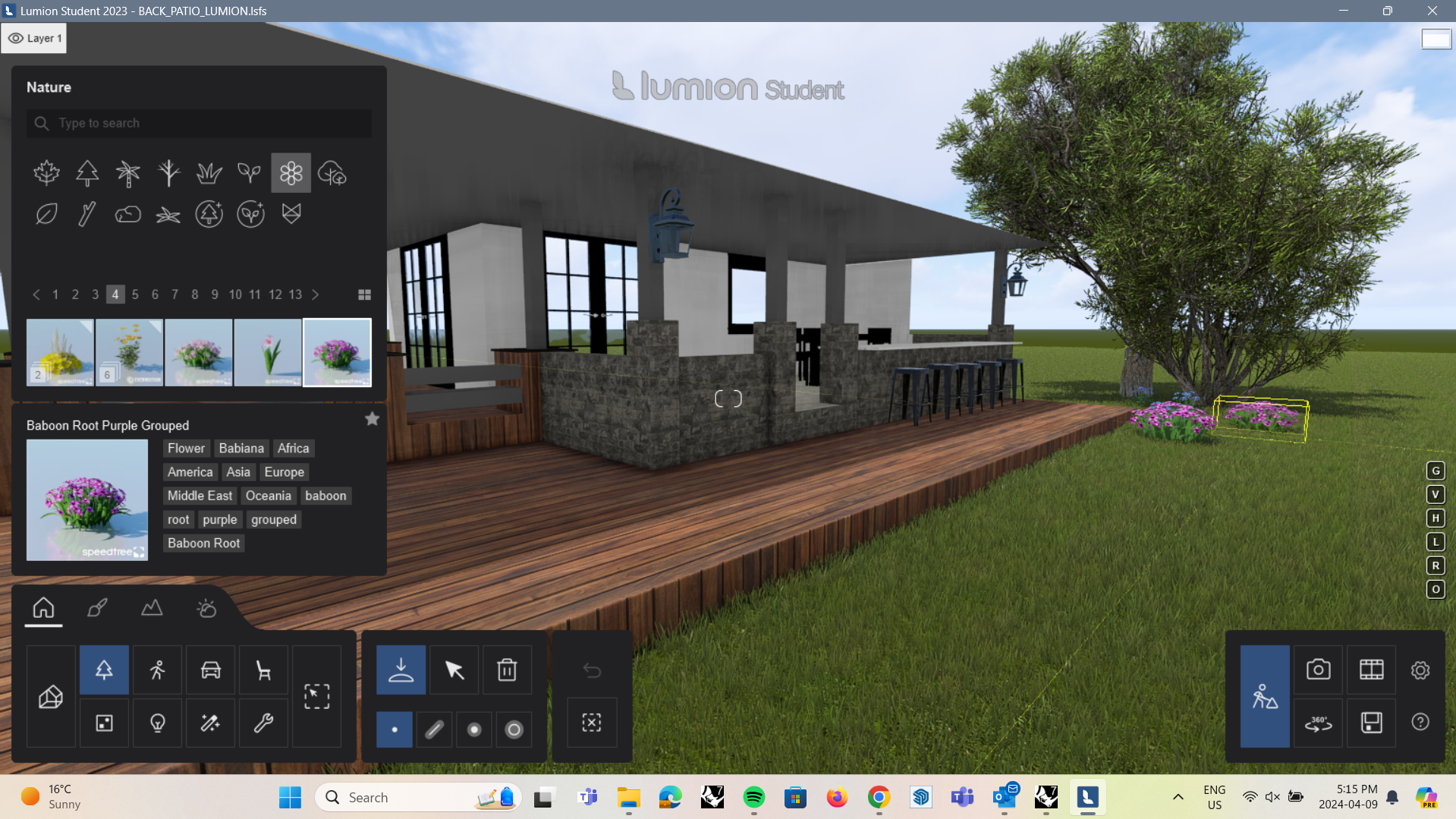Open Photo mode via the camera icon
This screenshot has height=819, width=1456.
coord(1318,669)
